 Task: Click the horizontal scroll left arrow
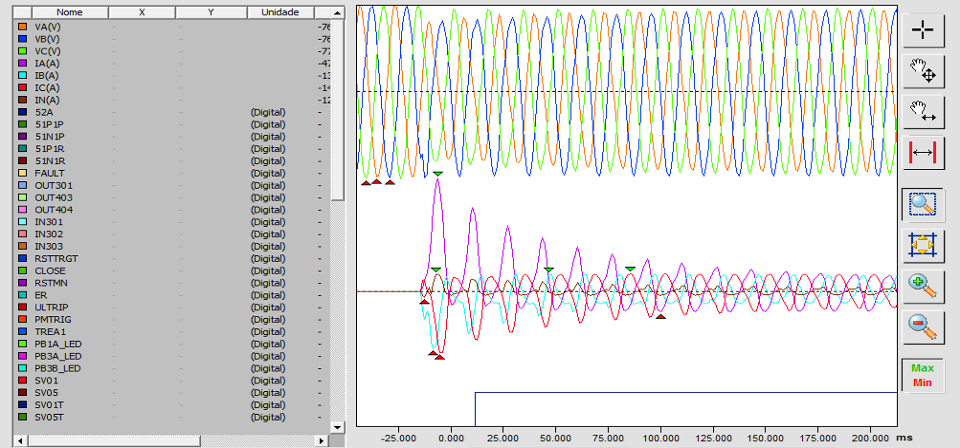coord(20,441)
